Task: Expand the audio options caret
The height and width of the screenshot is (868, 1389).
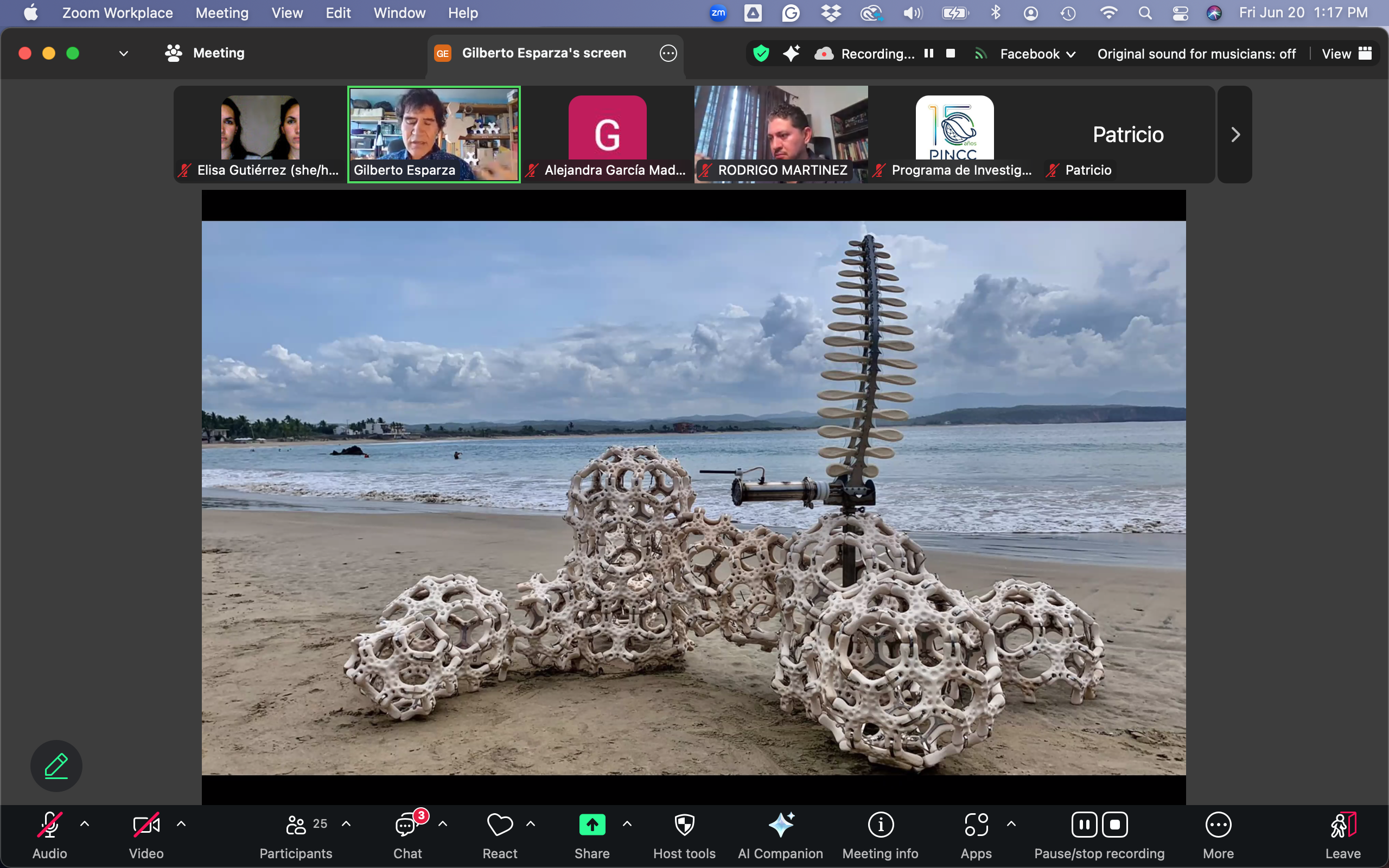Action: (x=85, y=824)
